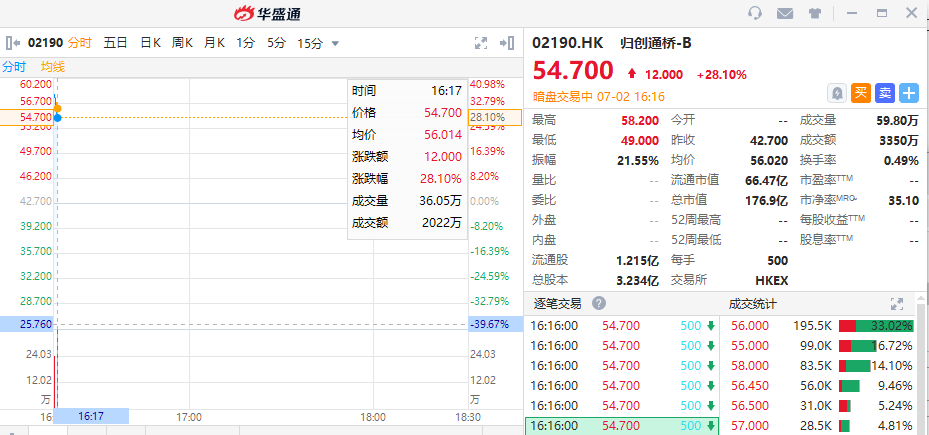Open the 成交统计 tab
The width and height of the screenshot is (929, 435).
point(752,304)
